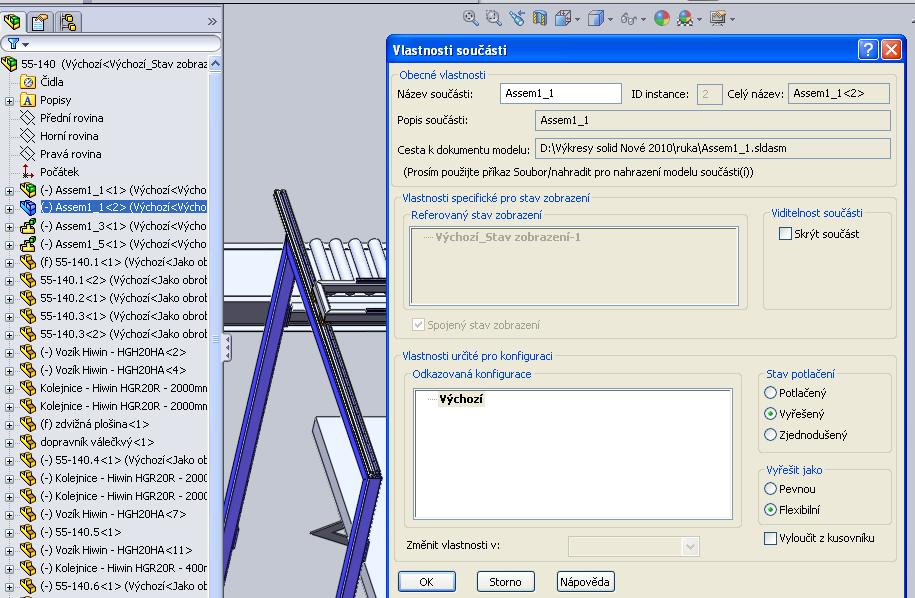Viewport: 915px width, 598px height.
Task: Enable the Skrýt součást checkbox
Action: pos(785,233)
